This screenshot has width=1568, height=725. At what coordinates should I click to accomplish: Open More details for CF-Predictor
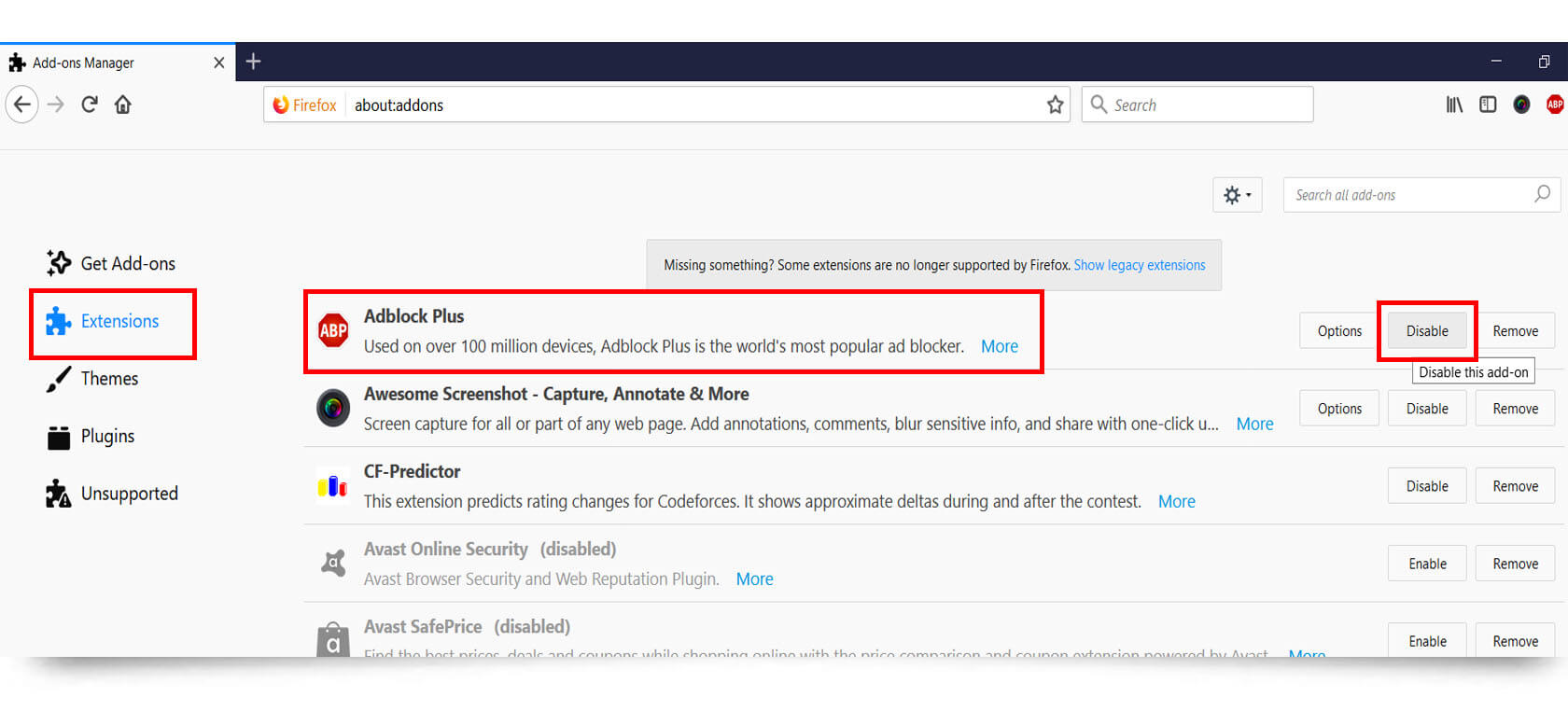point(1176,501)
